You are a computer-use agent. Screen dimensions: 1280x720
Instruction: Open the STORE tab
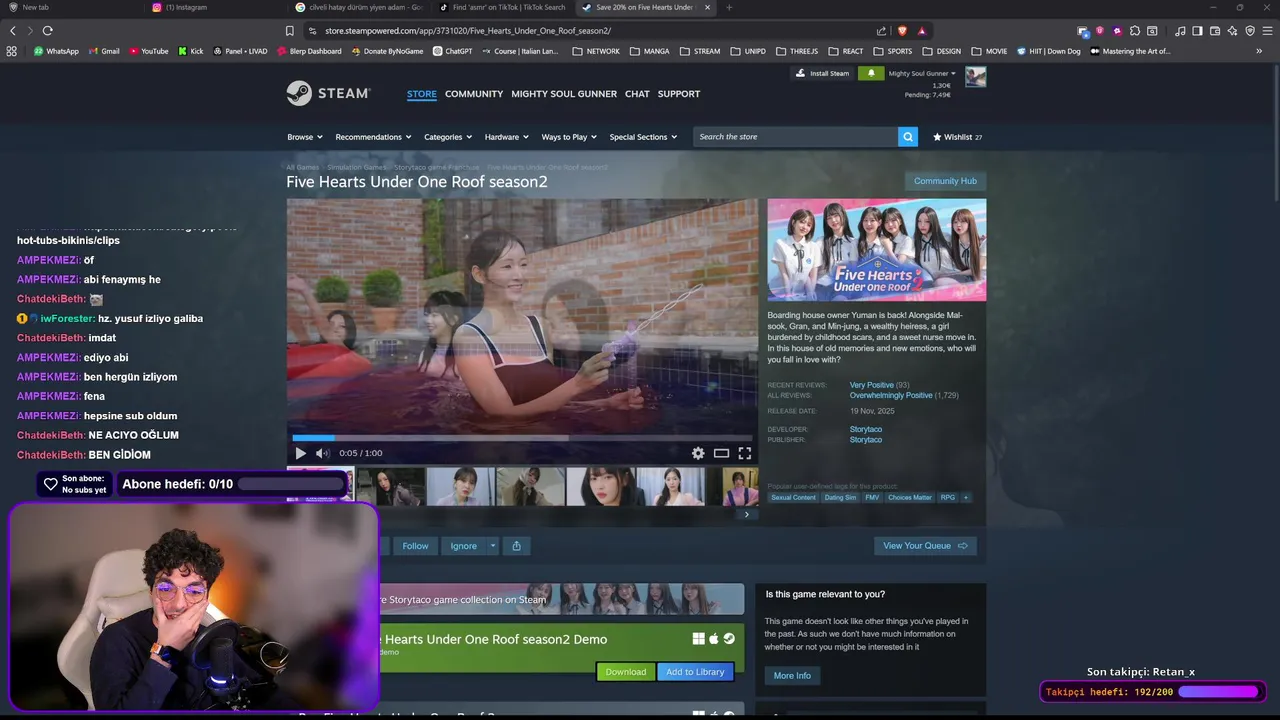(x=421, y=94)
